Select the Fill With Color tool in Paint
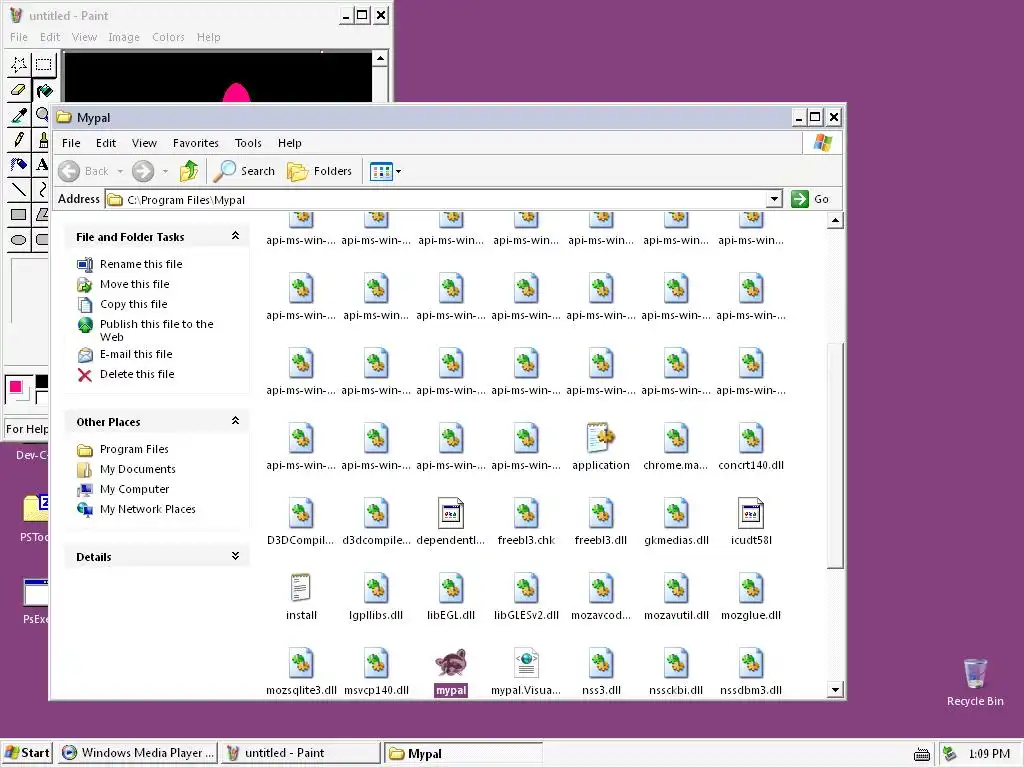The width and height of the screenshot is (1024, 768). coord(44,90)
